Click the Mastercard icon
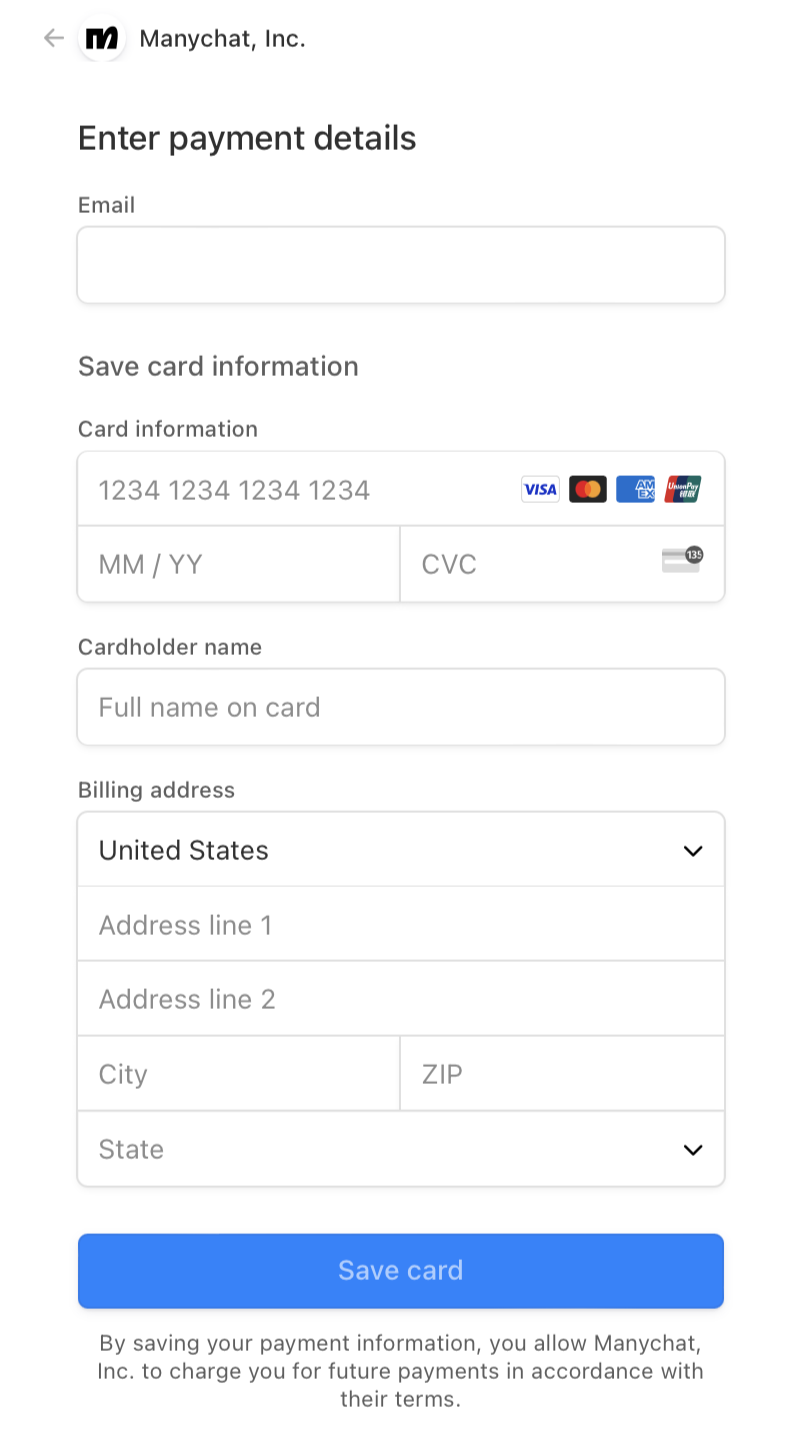This screenshot has height=1450, width=812. [x=587, y=489]
